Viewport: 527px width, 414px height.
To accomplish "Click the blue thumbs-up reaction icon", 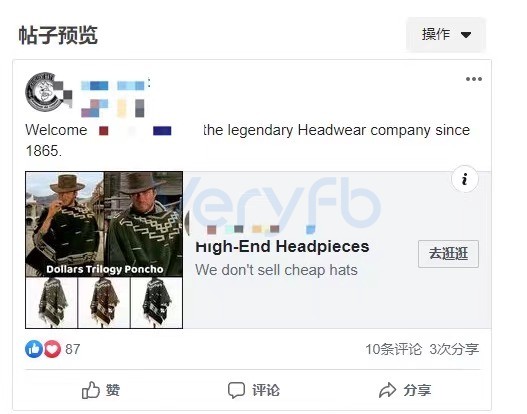I will coord(34,349).
